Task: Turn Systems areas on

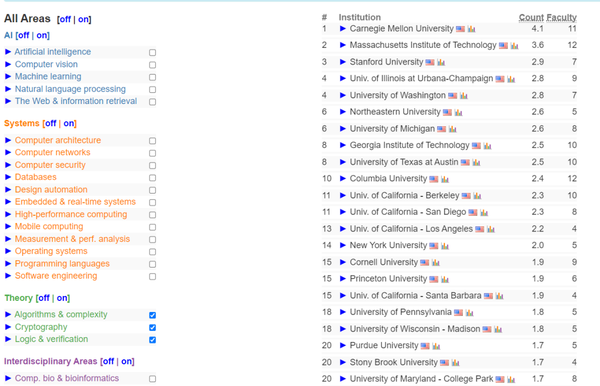Action: pyautogui.click(x=69, y=123)
